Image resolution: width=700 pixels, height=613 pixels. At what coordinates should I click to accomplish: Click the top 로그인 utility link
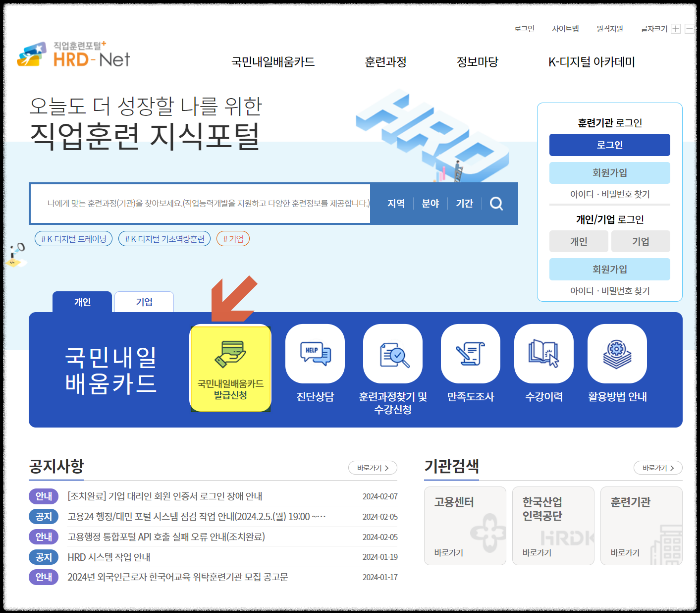[x=524, y=29]
